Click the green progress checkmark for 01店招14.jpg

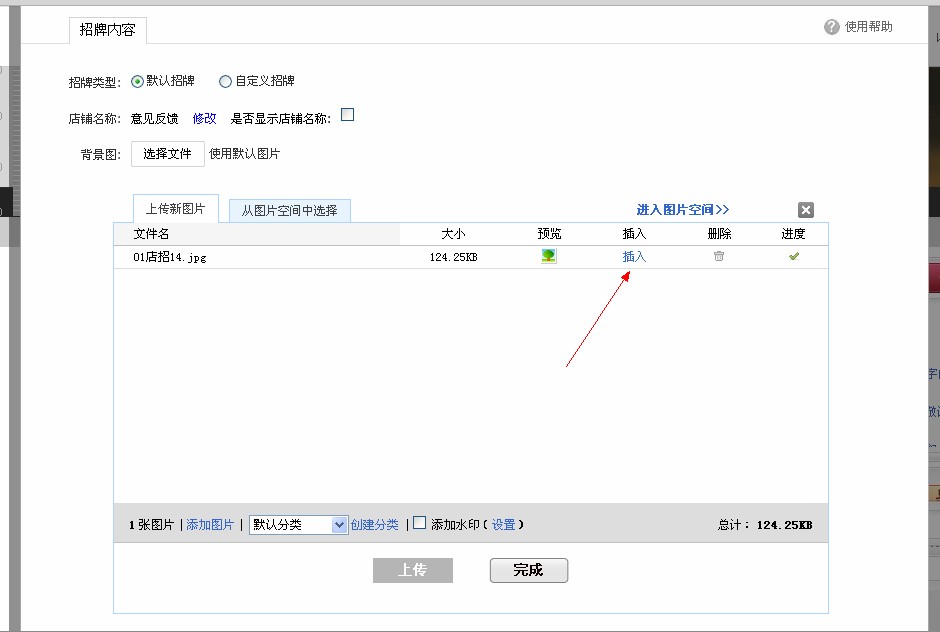click(793, 256)
